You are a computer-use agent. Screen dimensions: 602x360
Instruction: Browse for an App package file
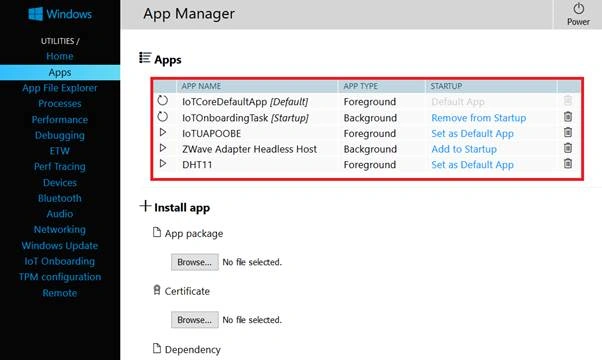[195, 262]
